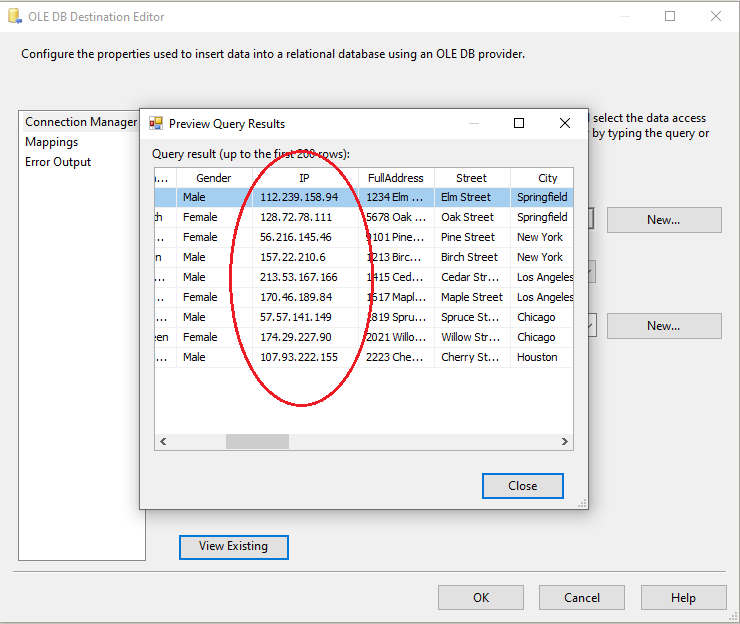Switch to the Mappings page
Viewport: 740px width, 624px height.
click(x=51, y=142)
